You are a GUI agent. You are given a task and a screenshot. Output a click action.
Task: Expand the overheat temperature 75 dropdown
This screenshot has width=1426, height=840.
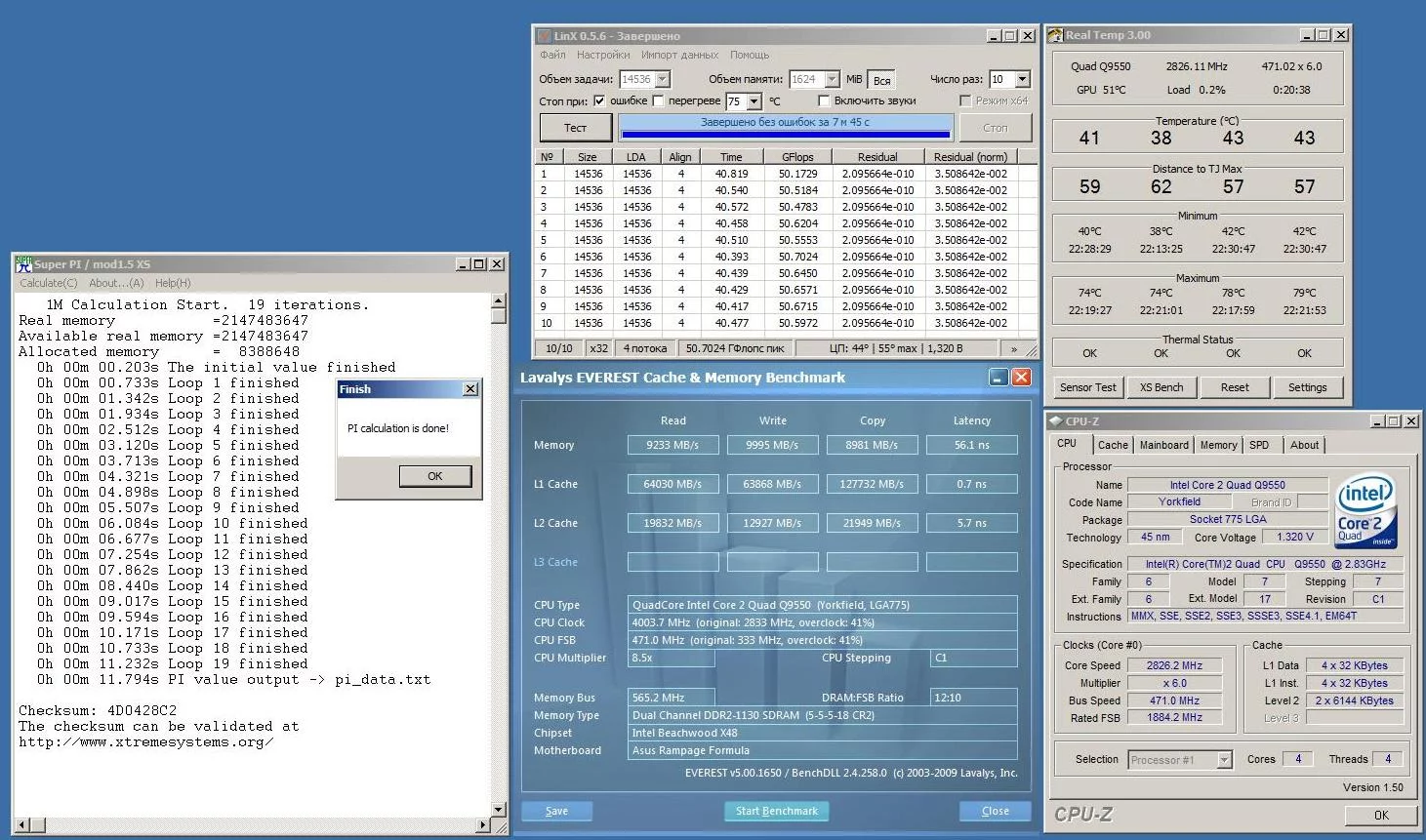tap(754, 101)
